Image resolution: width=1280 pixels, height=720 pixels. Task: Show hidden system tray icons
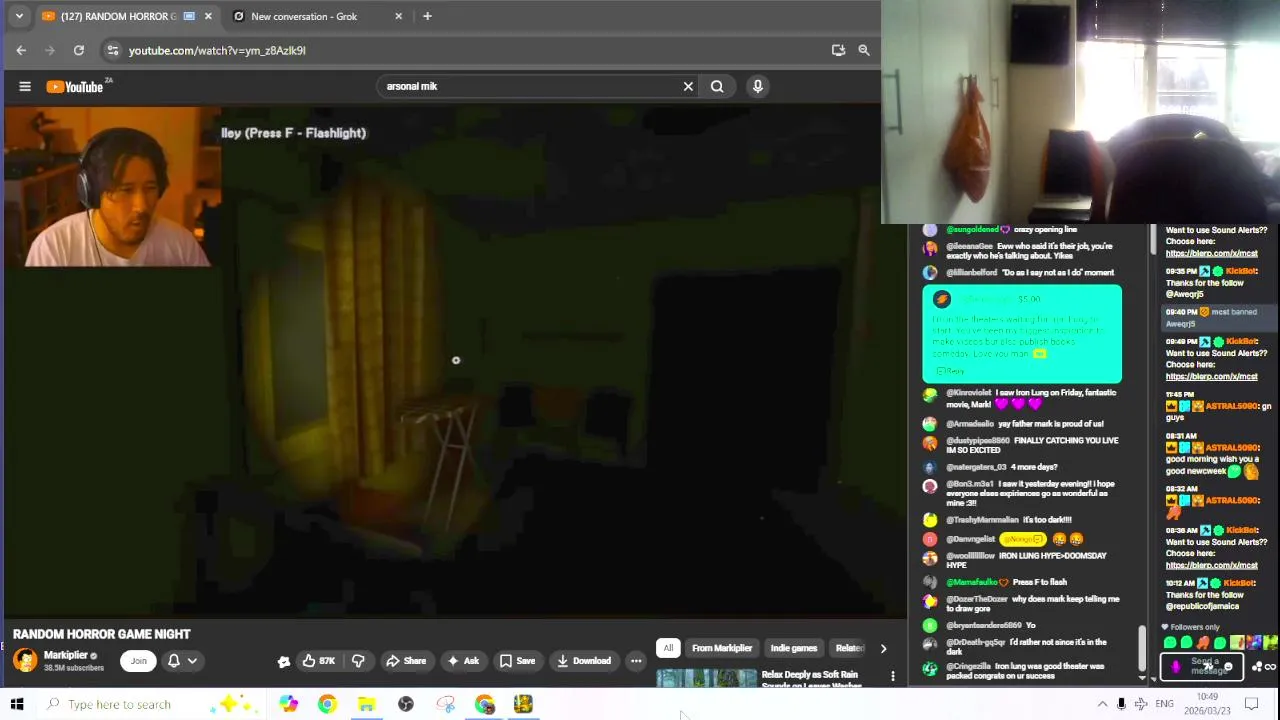tap(1102, 704)
